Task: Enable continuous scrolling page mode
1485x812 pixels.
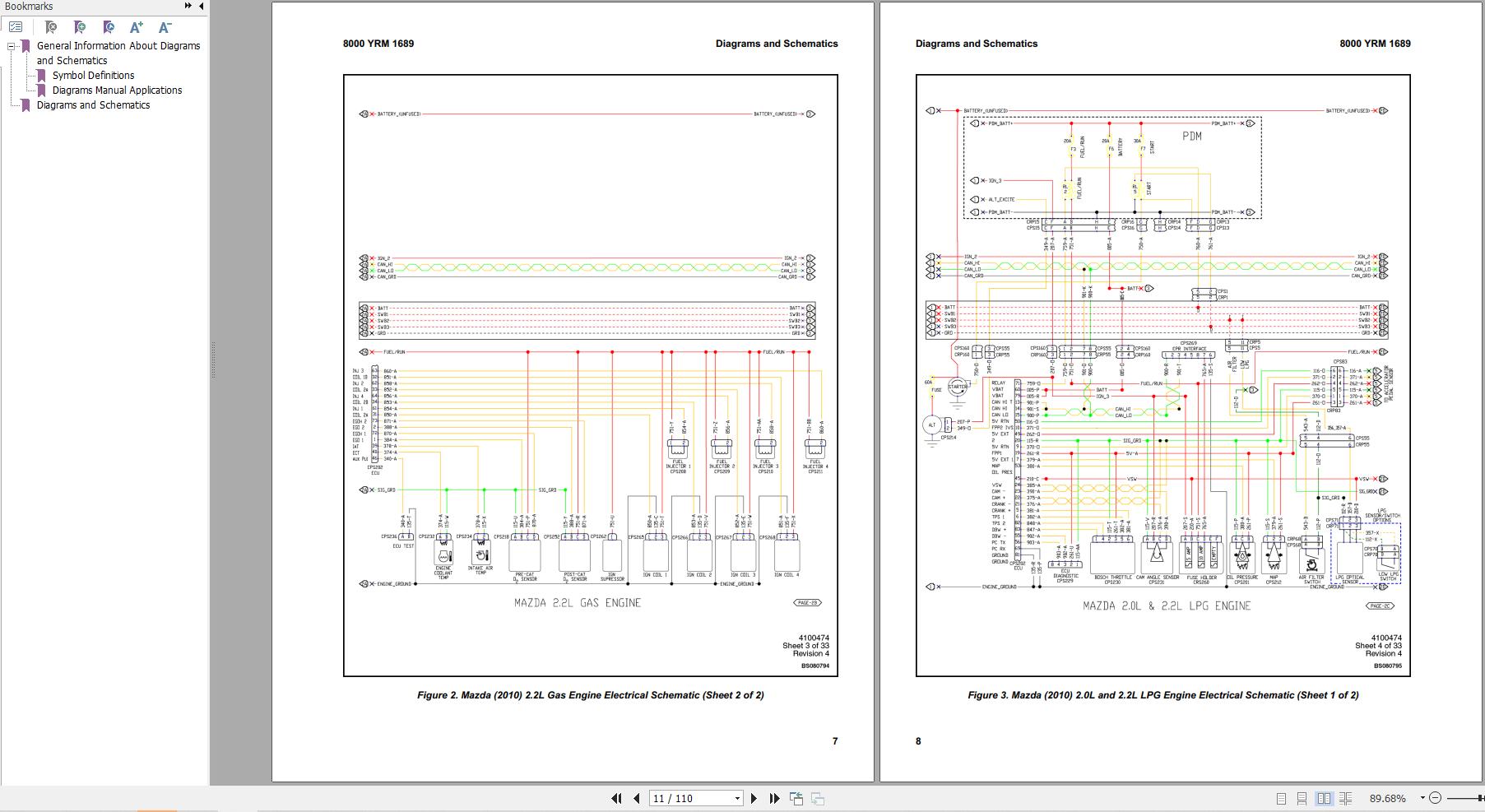Action: 1302,798
